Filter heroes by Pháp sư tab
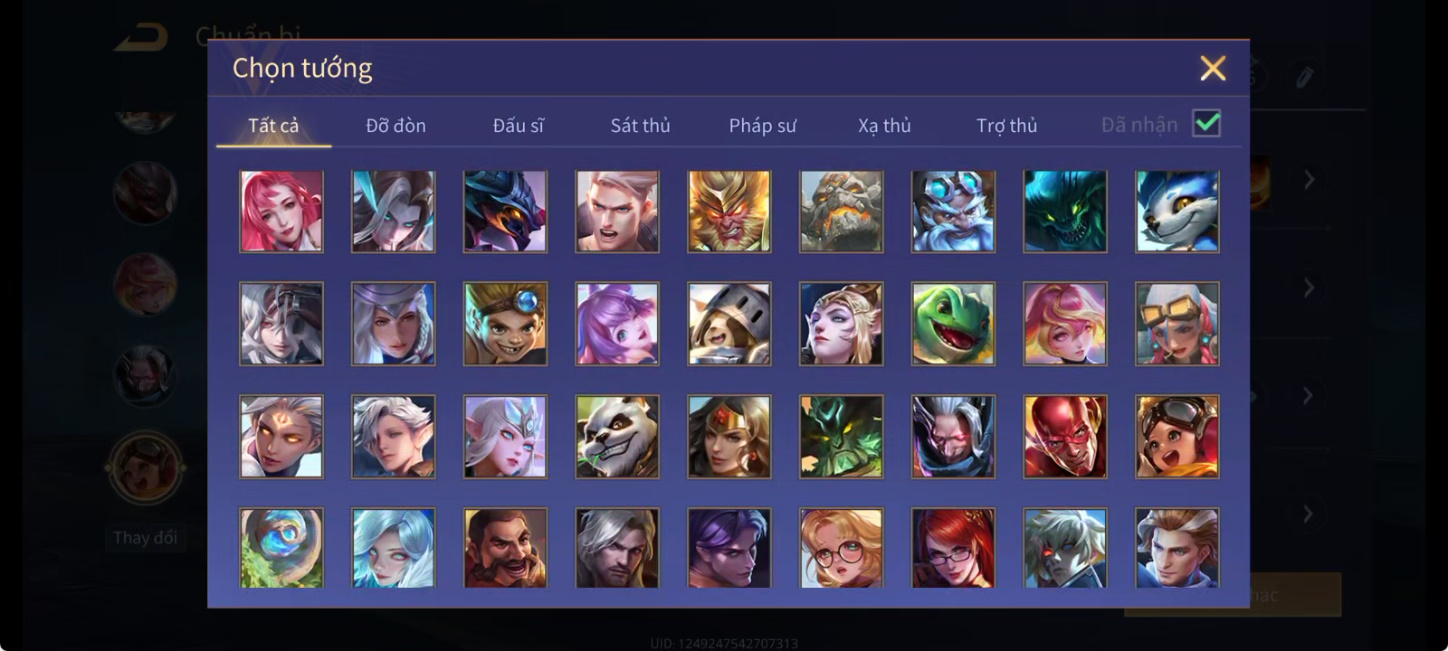The width and height of the screenshot is (1448, 651). pyautogui.click(x=762, y=125)
